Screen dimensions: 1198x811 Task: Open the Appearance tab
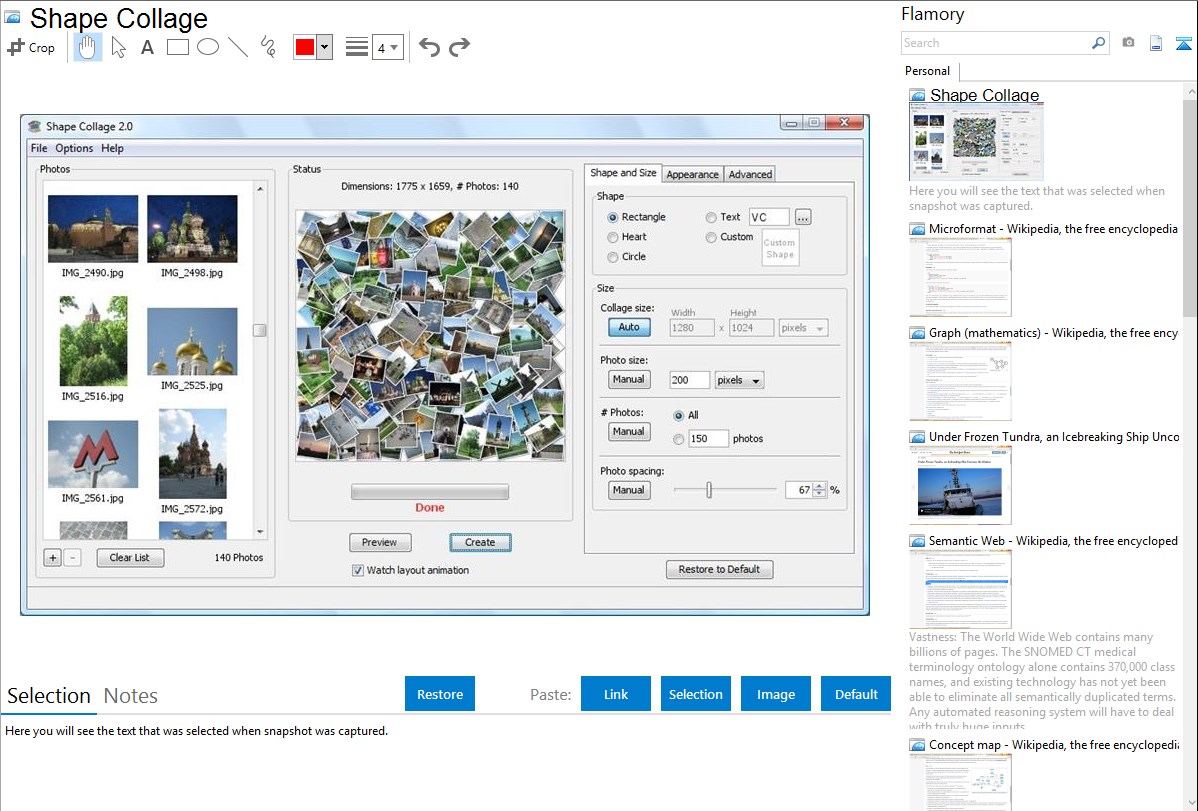(x=692, y=174)
